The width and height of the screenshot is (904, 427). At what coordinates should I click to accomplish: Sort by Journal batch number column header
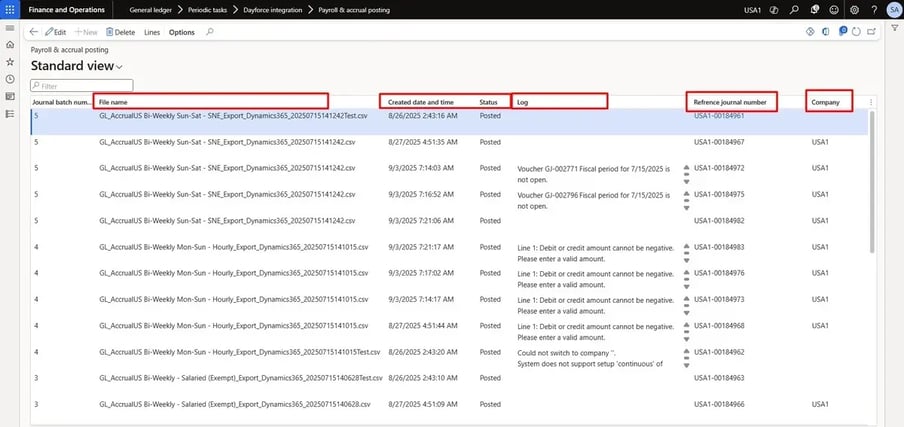coord(62,102)
